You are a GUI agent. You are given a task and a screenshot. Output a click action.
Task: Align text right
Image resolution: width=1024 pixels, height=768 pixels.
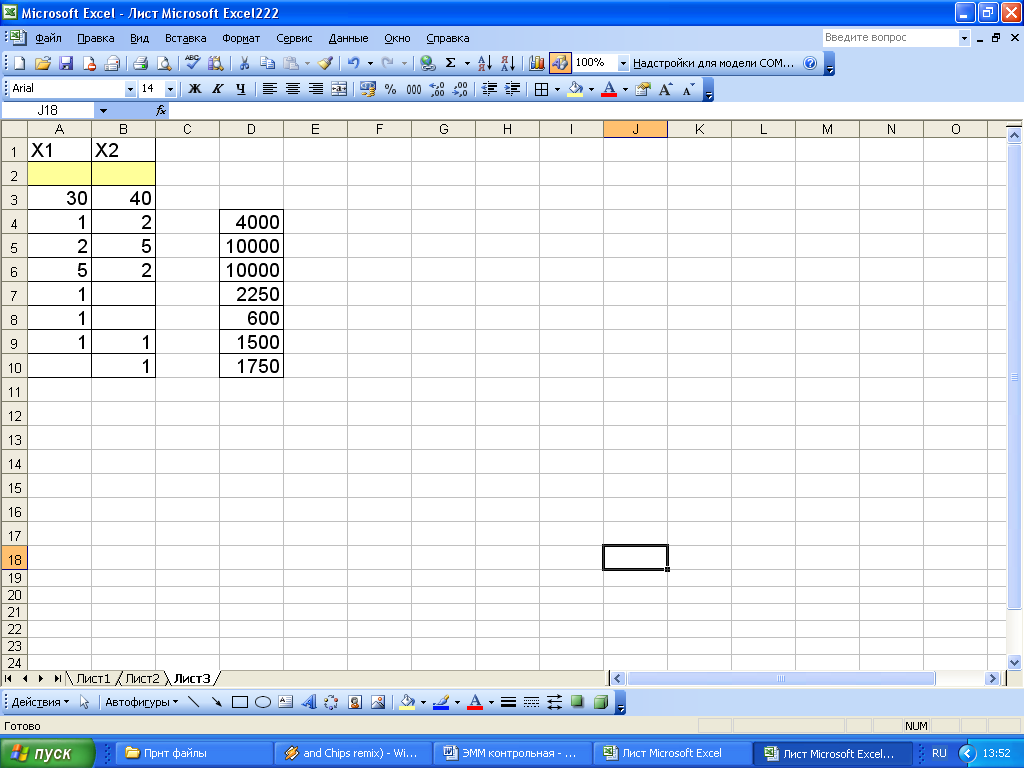316,89
